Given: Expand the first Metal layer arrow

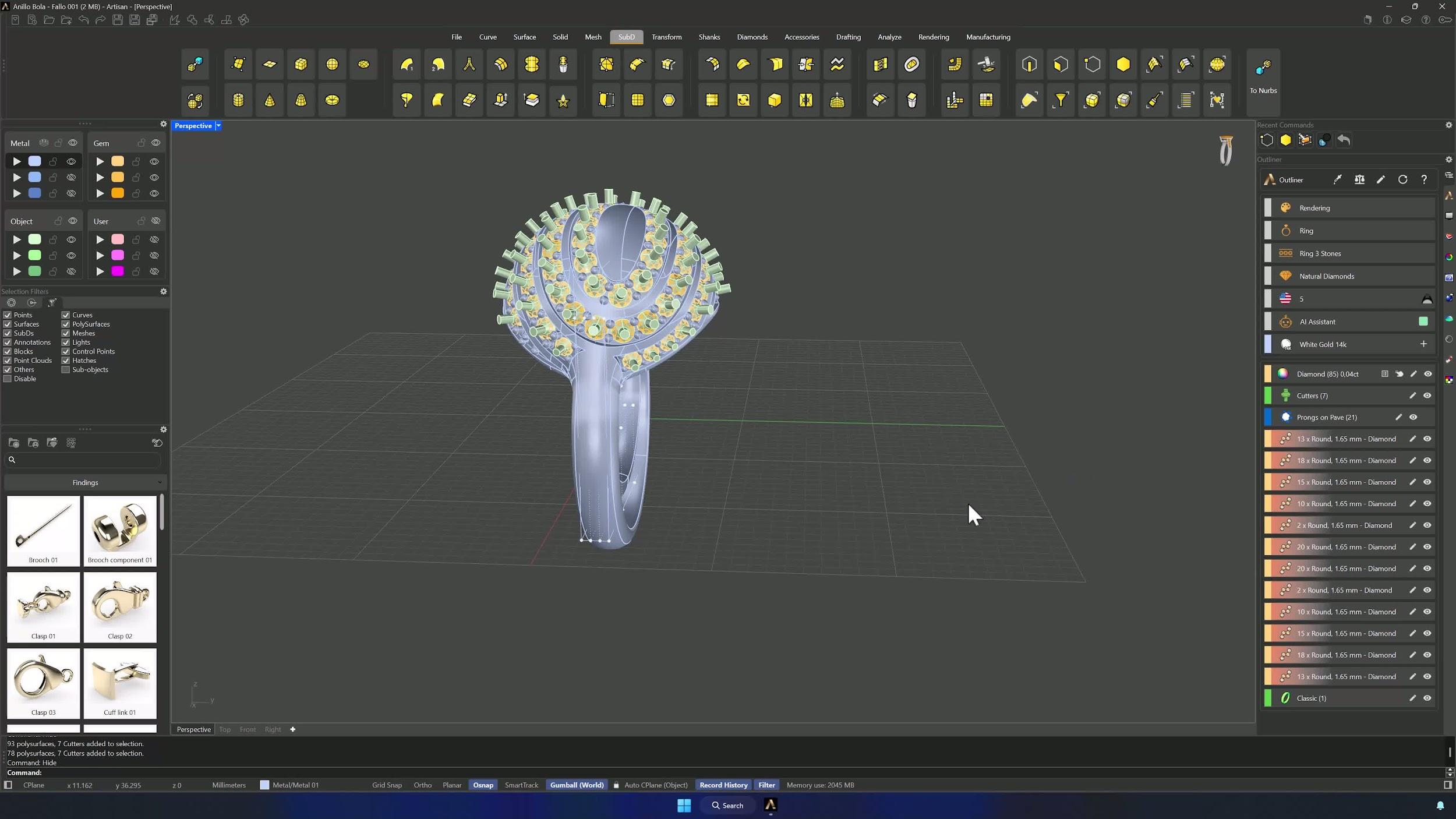Looking at the screenshot, I should (17, 162).
